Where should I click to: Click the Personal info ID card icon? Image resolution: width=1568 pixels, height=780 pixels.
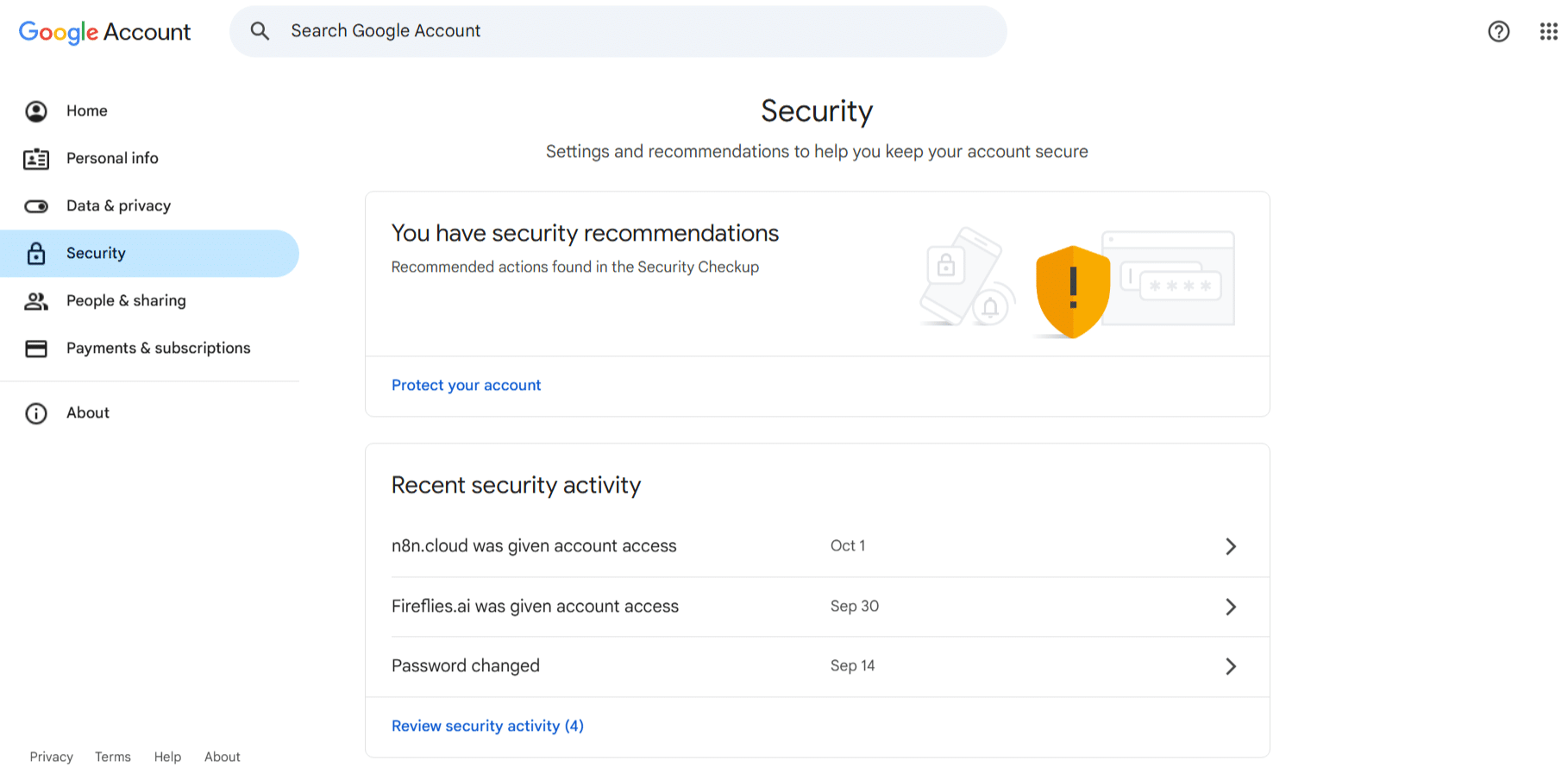(36, 159)
